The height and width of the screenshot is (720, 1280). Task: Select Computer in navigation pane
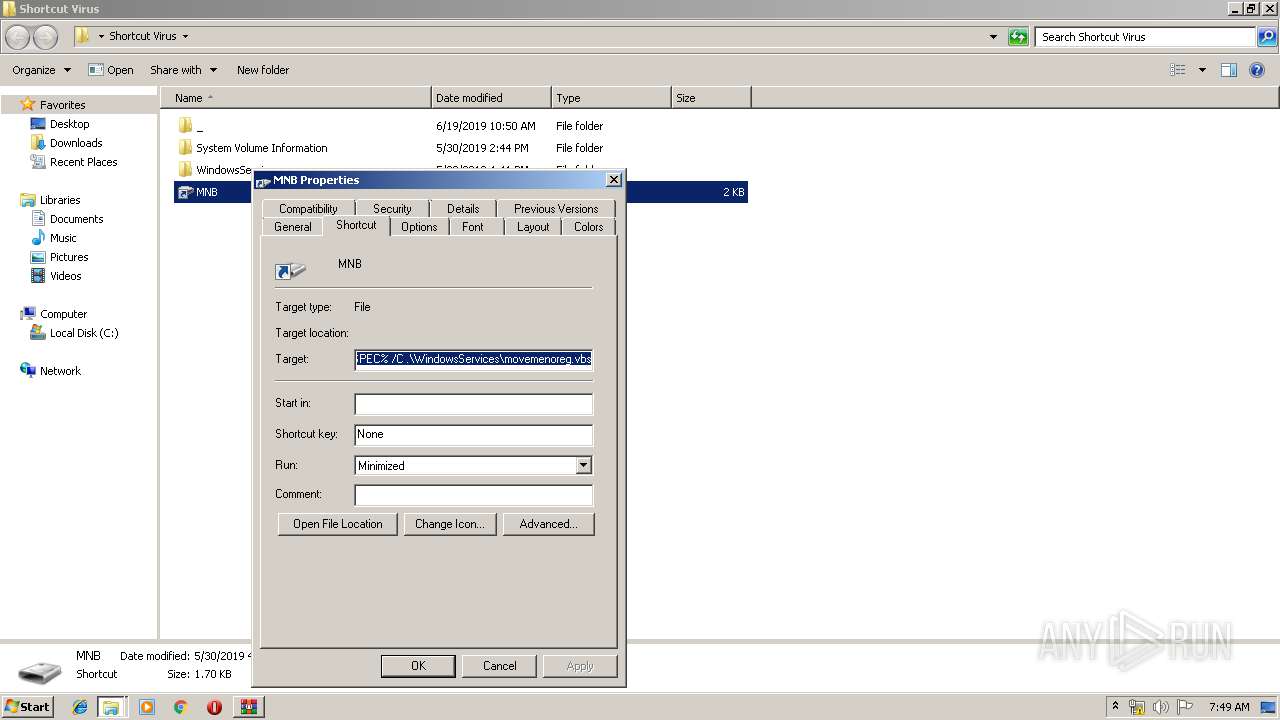pos(63,314)
